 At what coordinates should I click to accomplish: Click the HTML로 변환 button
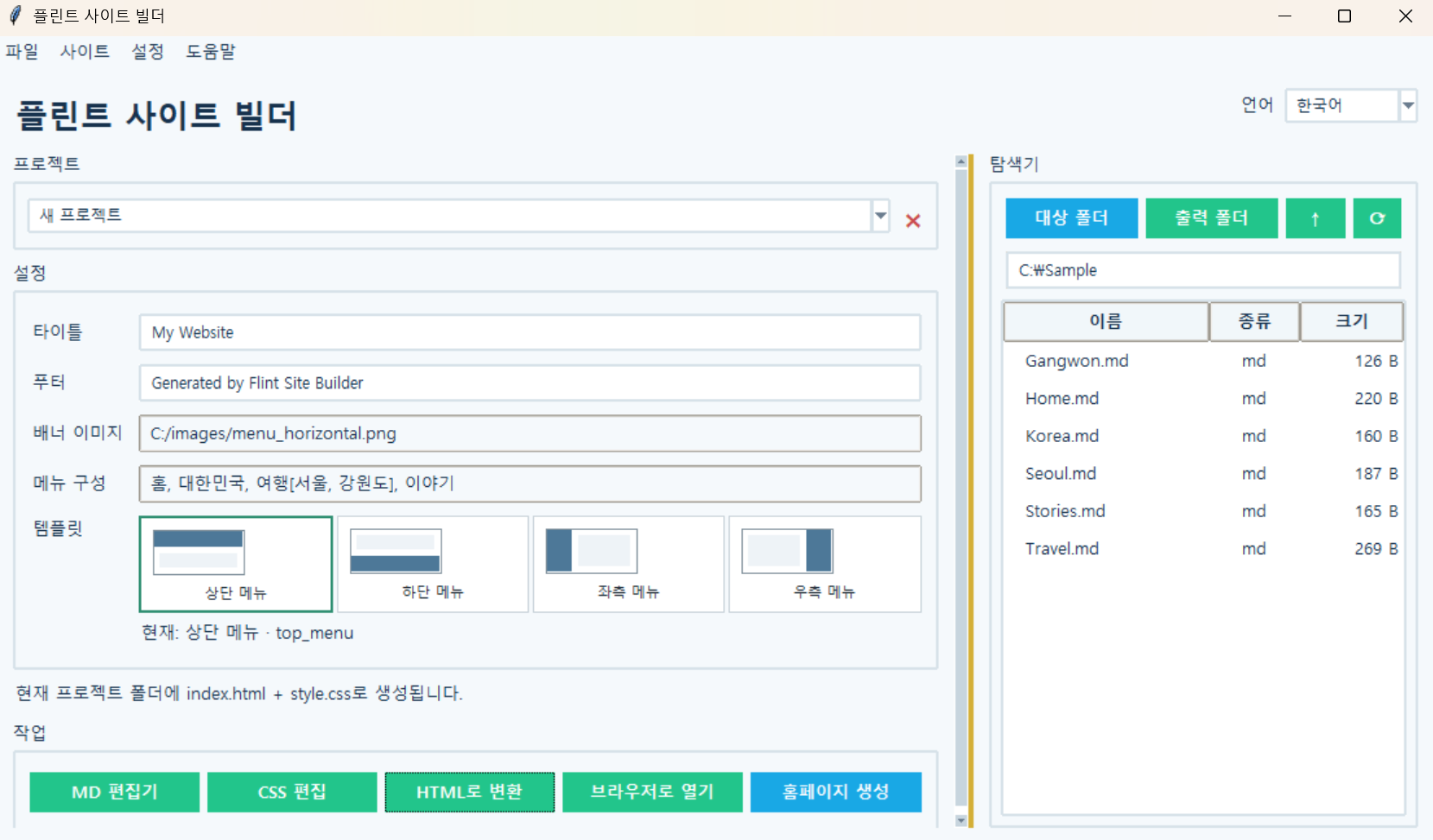(469, 792)
